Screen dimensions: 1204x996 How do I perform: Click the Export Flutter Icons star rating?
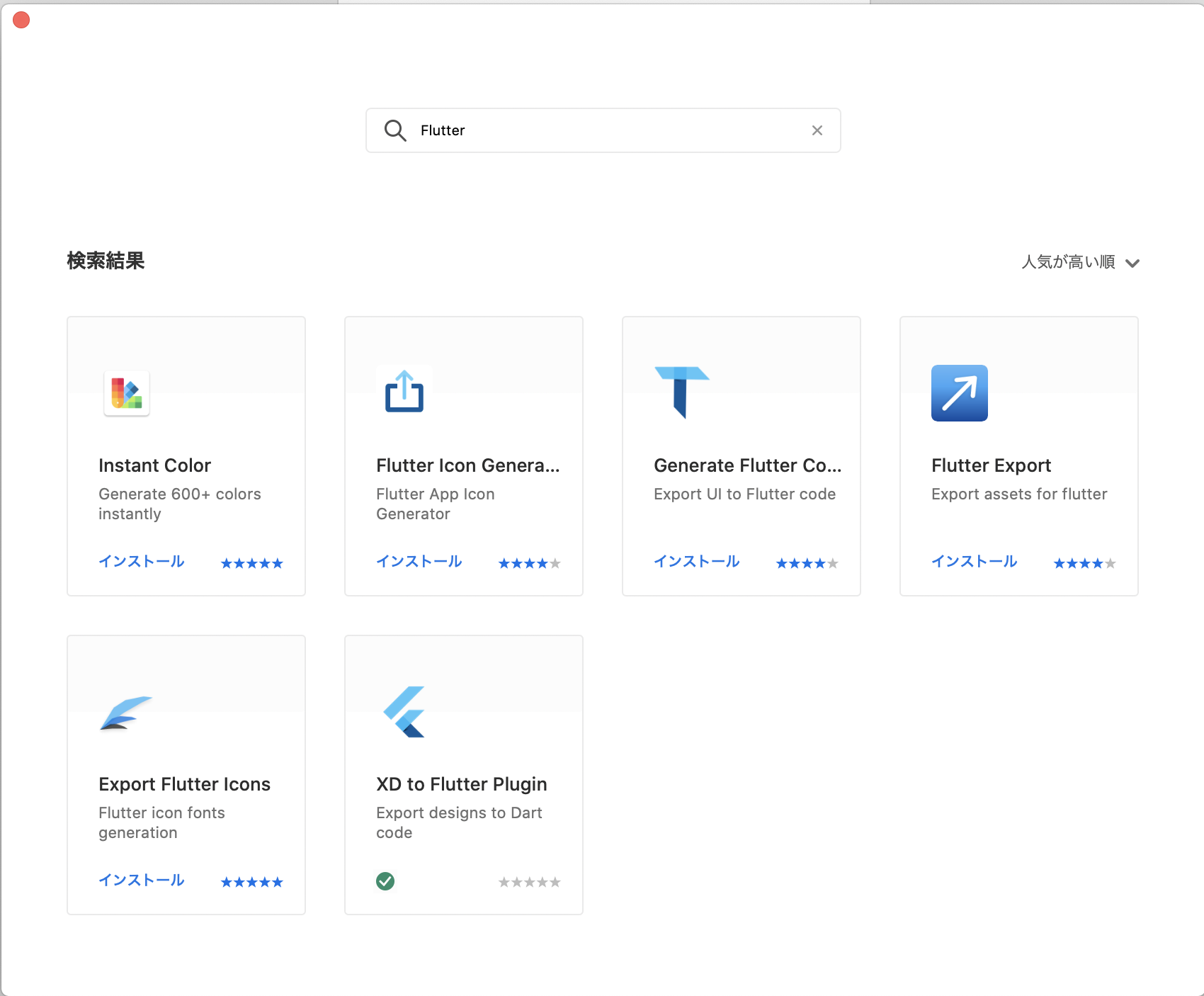(x=252, y=883)
